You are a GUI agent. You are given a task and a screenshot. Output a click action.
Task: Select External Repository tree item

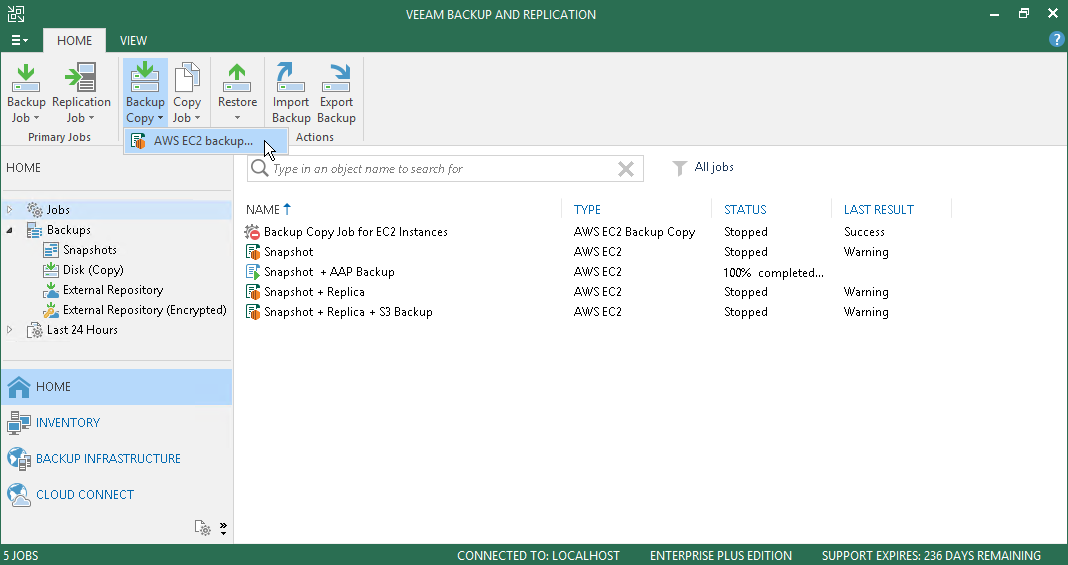coord(113,290)
